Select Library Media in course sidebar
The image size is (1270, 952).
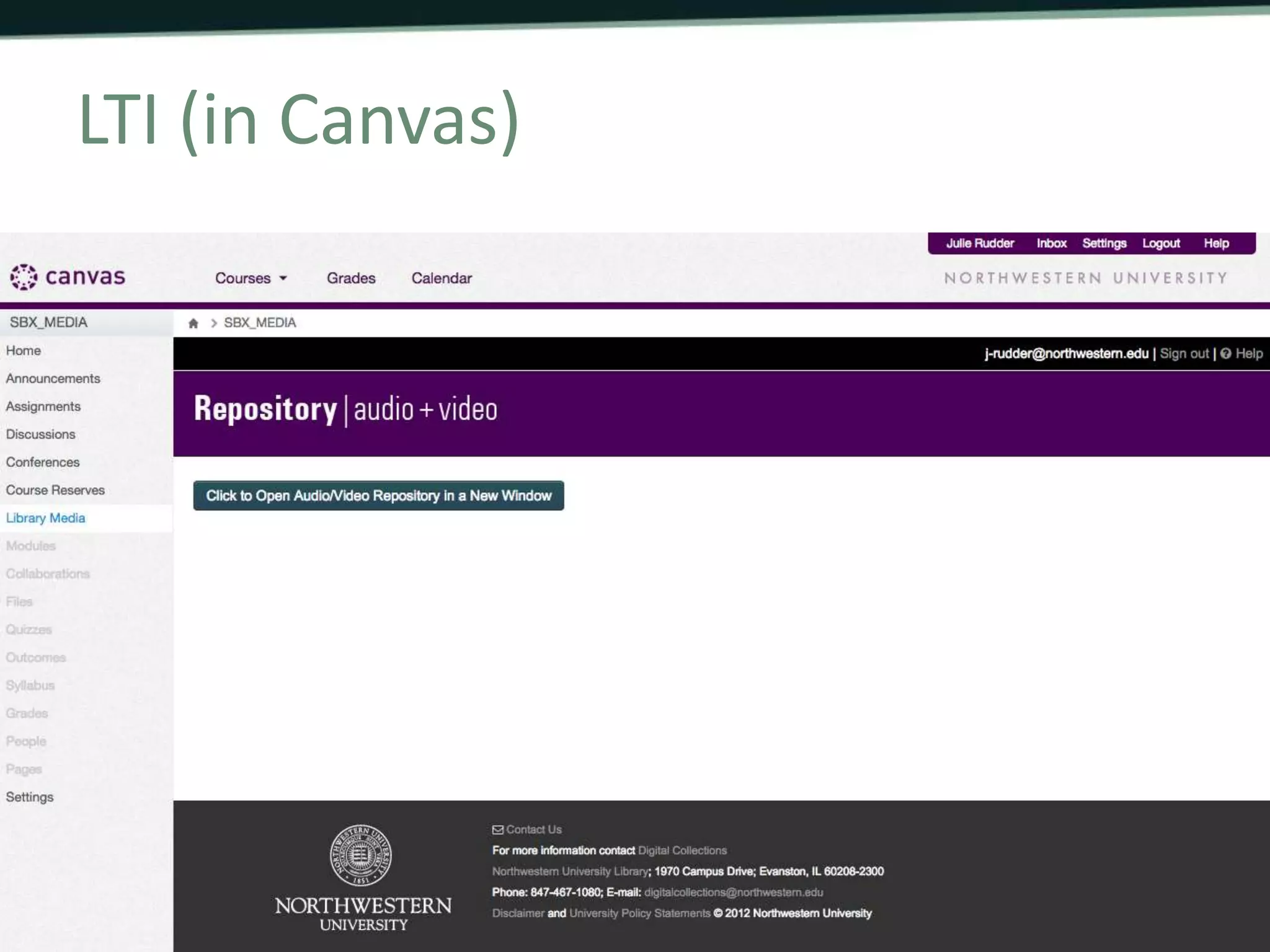46,518
